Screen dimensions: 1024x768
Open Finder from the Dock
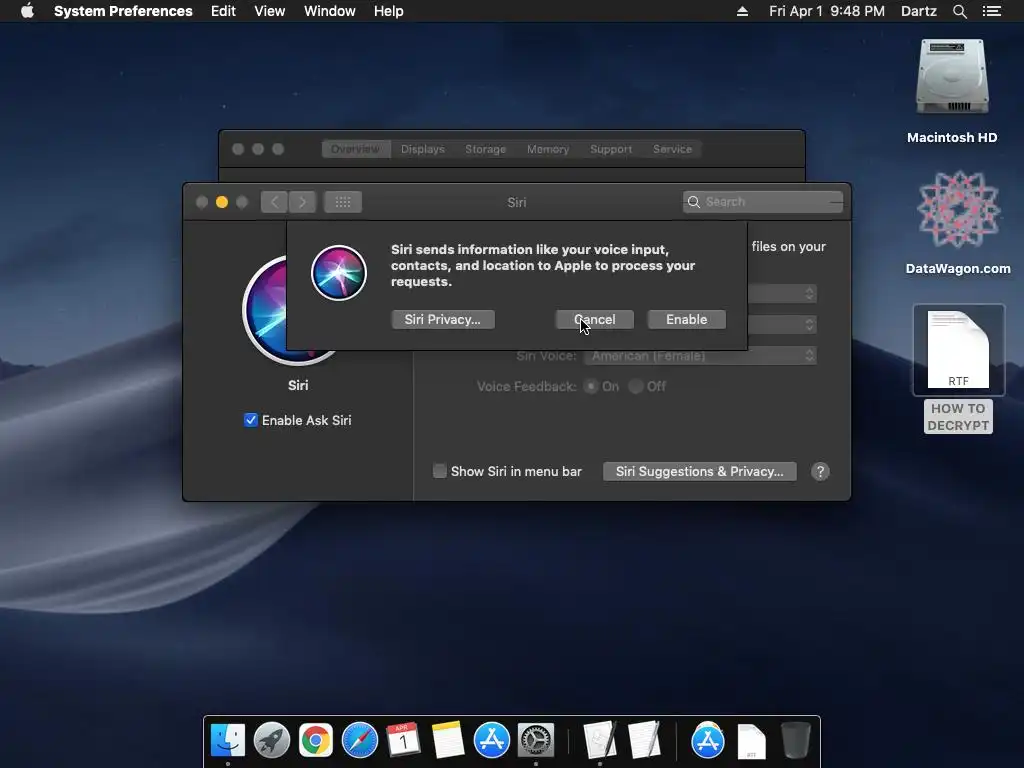coord(227,741)
